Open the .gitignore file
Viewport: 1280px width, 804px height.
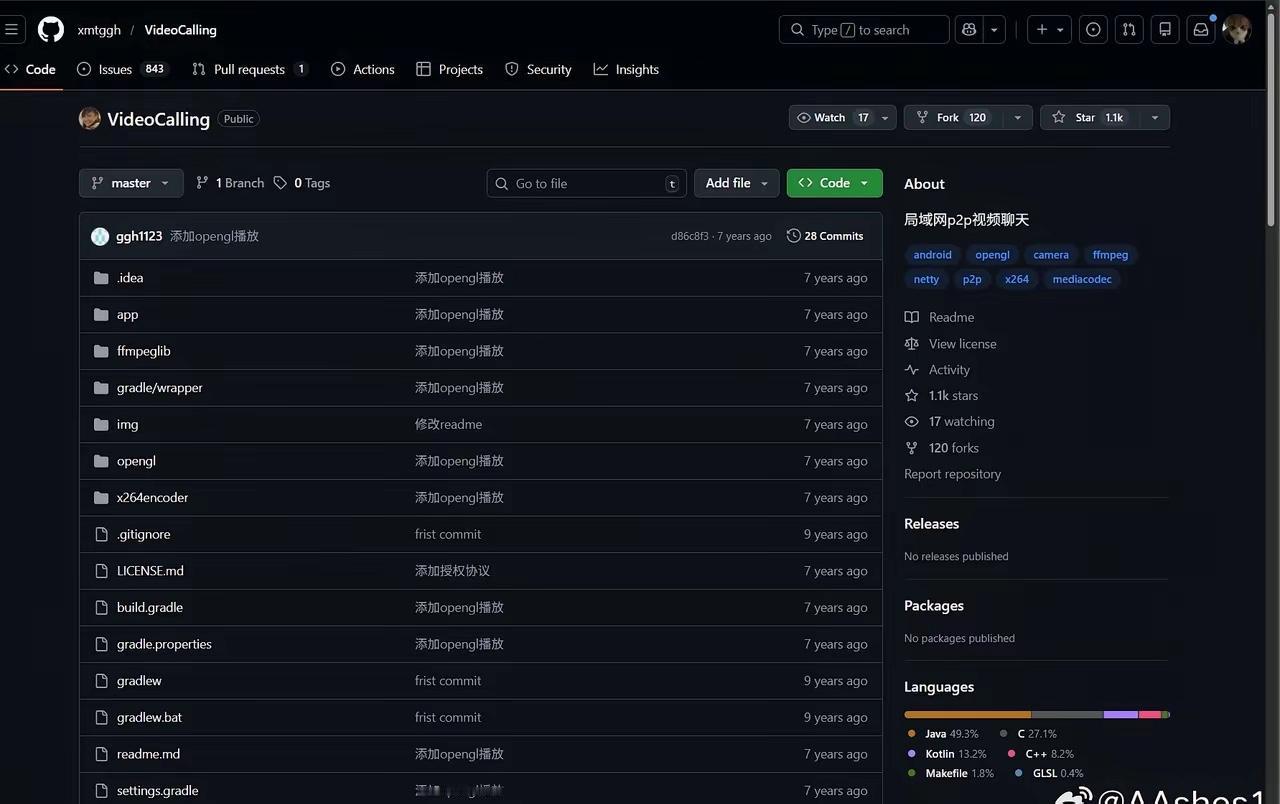[x=143, y=534]
